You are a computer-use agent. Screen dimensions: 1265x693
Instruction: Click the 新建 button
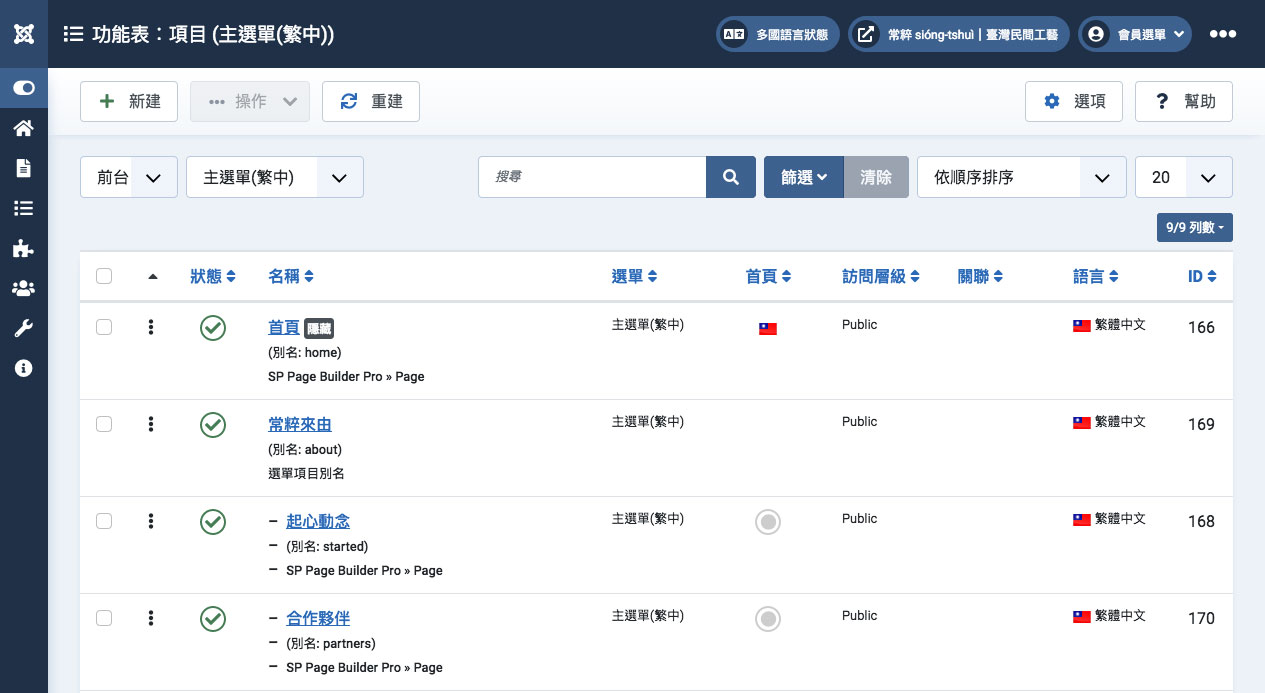129,101
